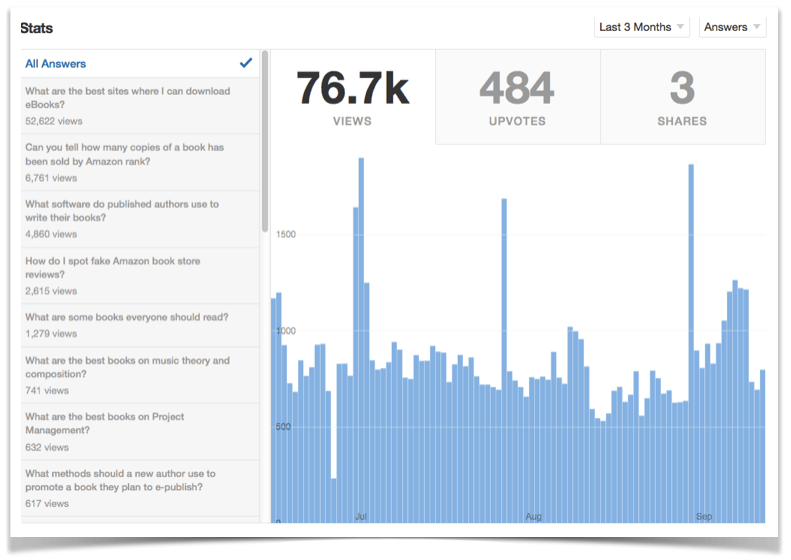Viewport: 791px width, 560px height.
Task: Switch to the Upvotes stats tab
Action: click(517, 98)
